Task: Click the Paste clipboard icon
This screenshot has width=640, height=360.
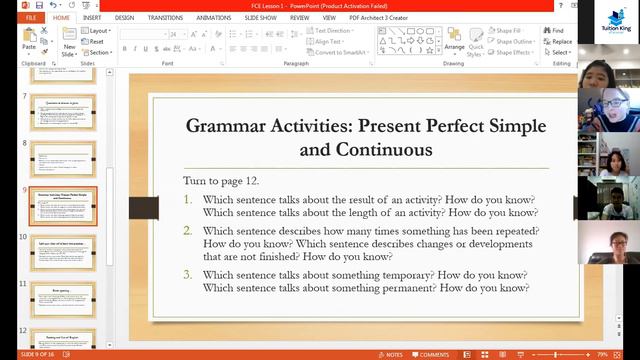Action: 29,35
